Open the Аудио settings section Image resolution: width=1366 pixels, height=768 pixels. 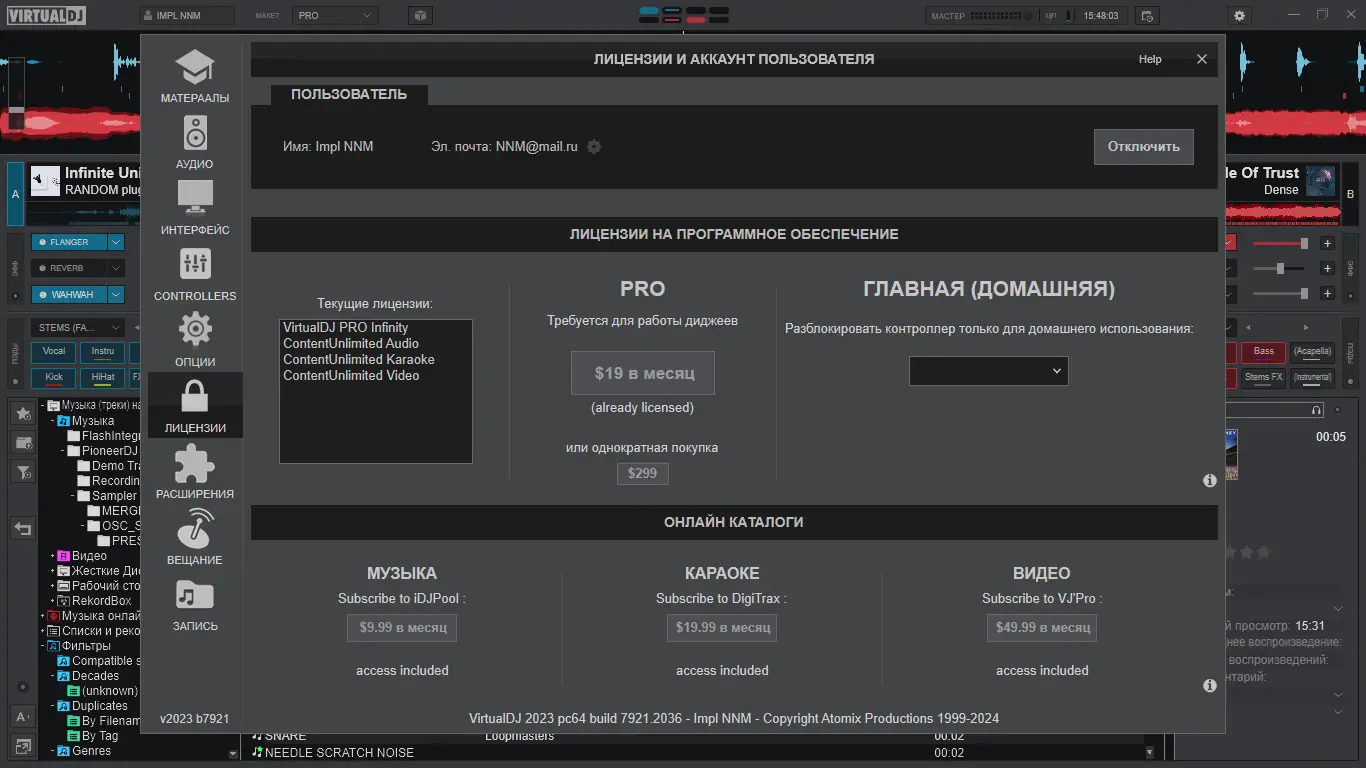coord(195,142)
